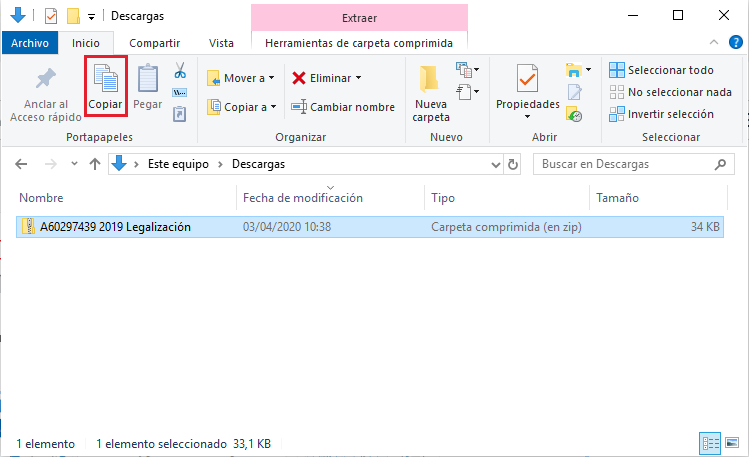The height and width of the screenshot is (457, 749).
Task: Click the copy path icon
Action: point(180,92)
